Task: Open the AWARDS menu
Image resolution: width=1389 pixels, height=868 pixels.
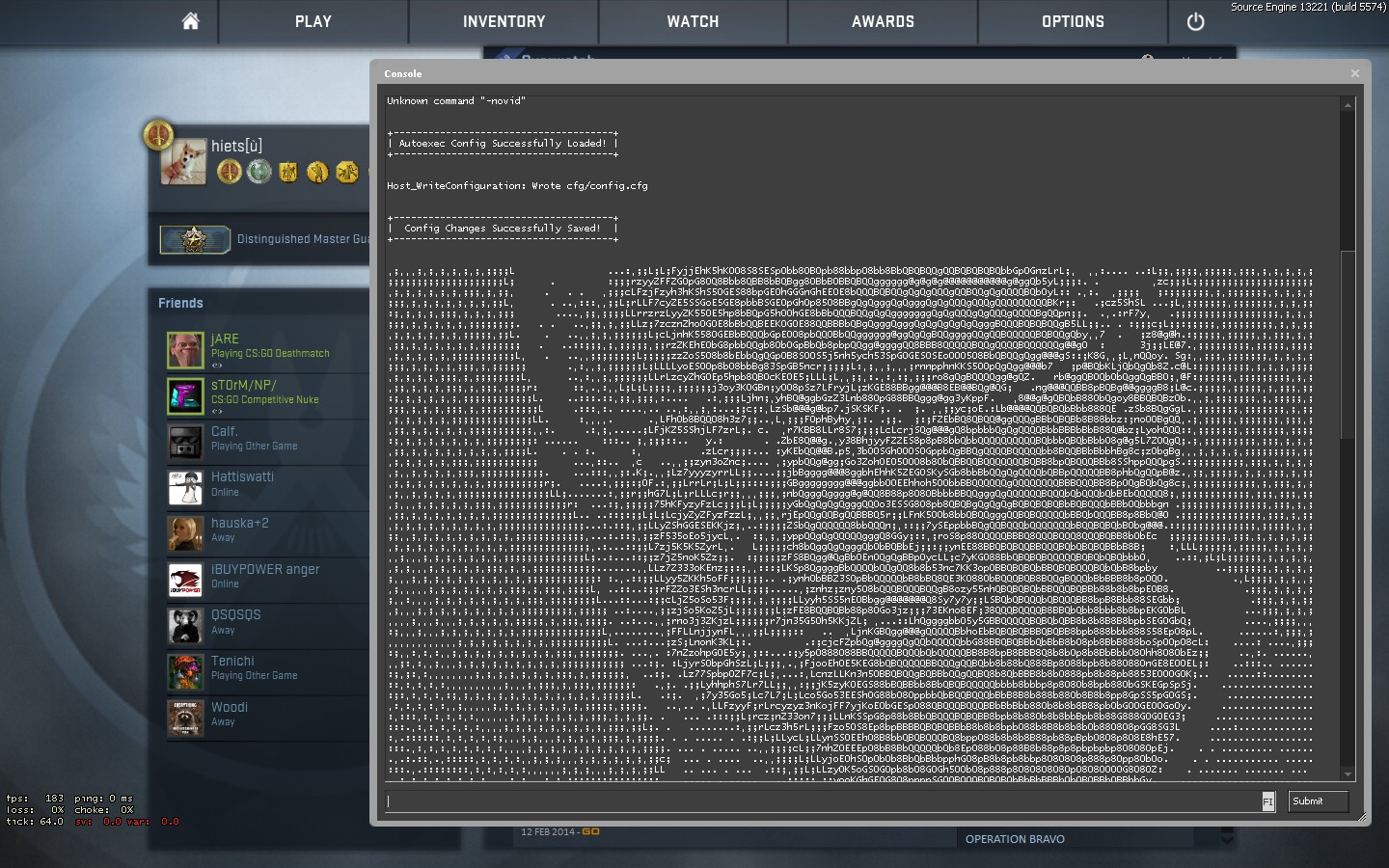Action: click(x=883, y=21)
